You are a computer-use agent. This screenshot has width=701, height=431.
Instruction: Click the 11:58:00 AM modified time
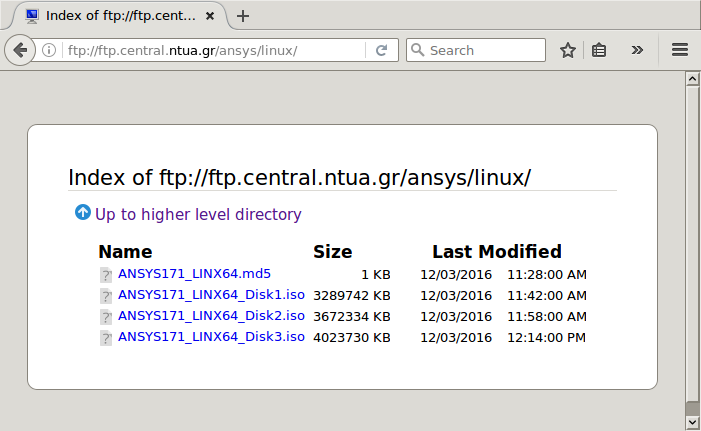point(547,317)
